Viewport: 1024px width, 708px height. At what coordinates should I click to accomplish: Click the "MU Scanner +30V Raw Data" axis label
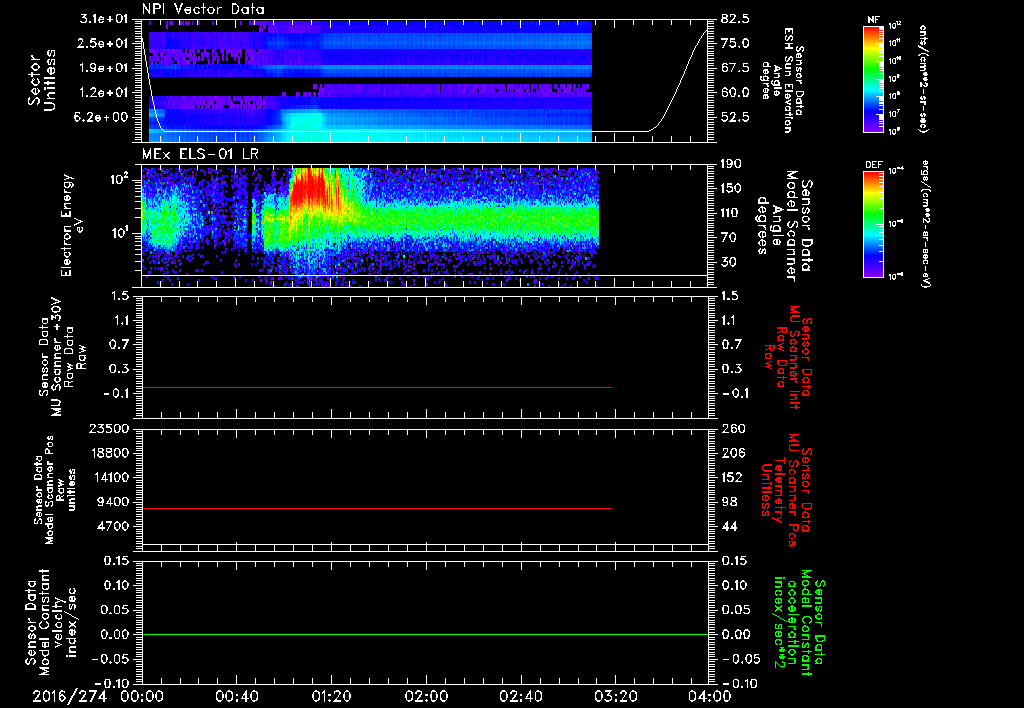[x=63, y=357]
